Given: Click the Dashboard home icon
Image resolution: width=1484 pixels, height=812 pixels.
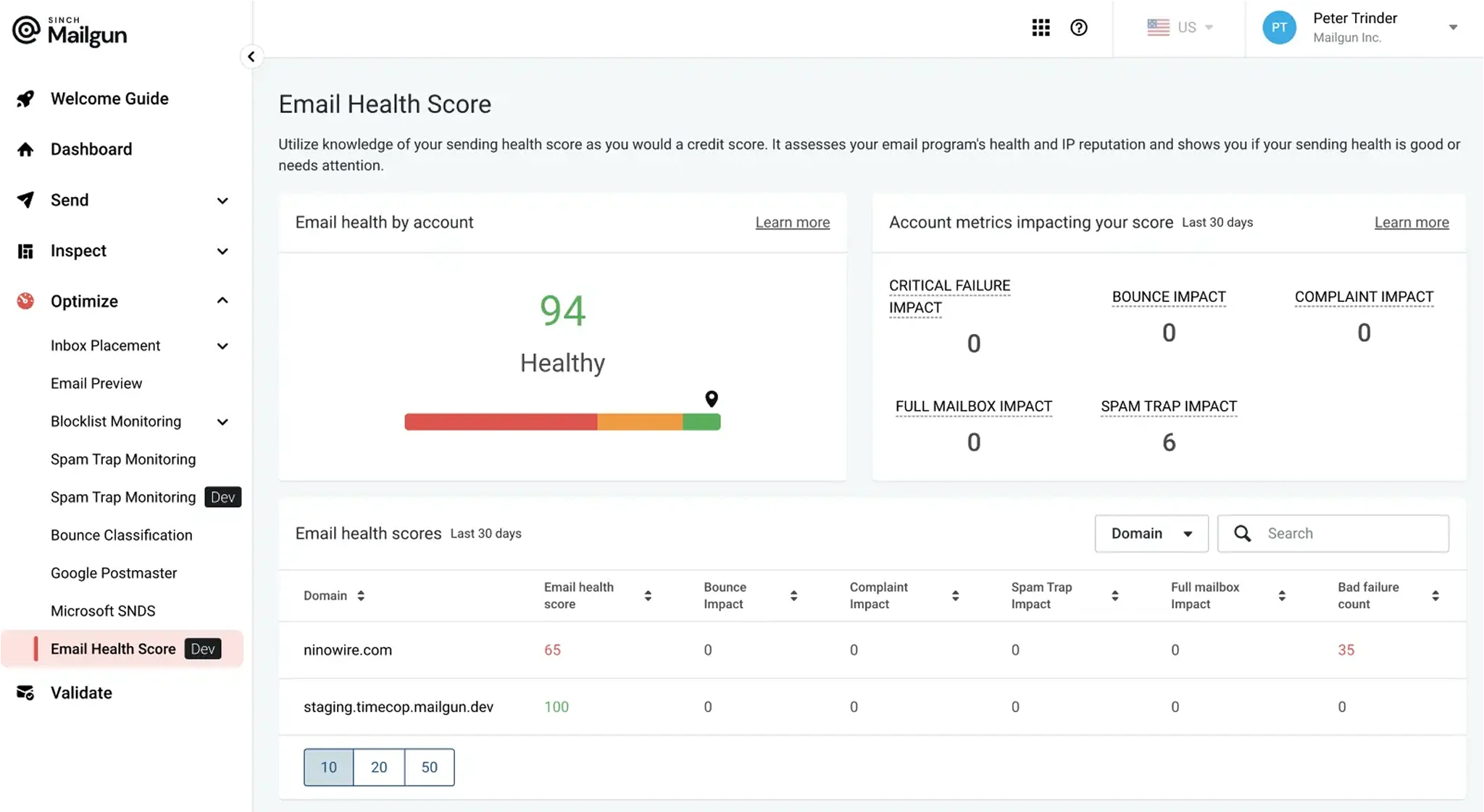Looking at the screenshot, I should (x=25, y=149).
